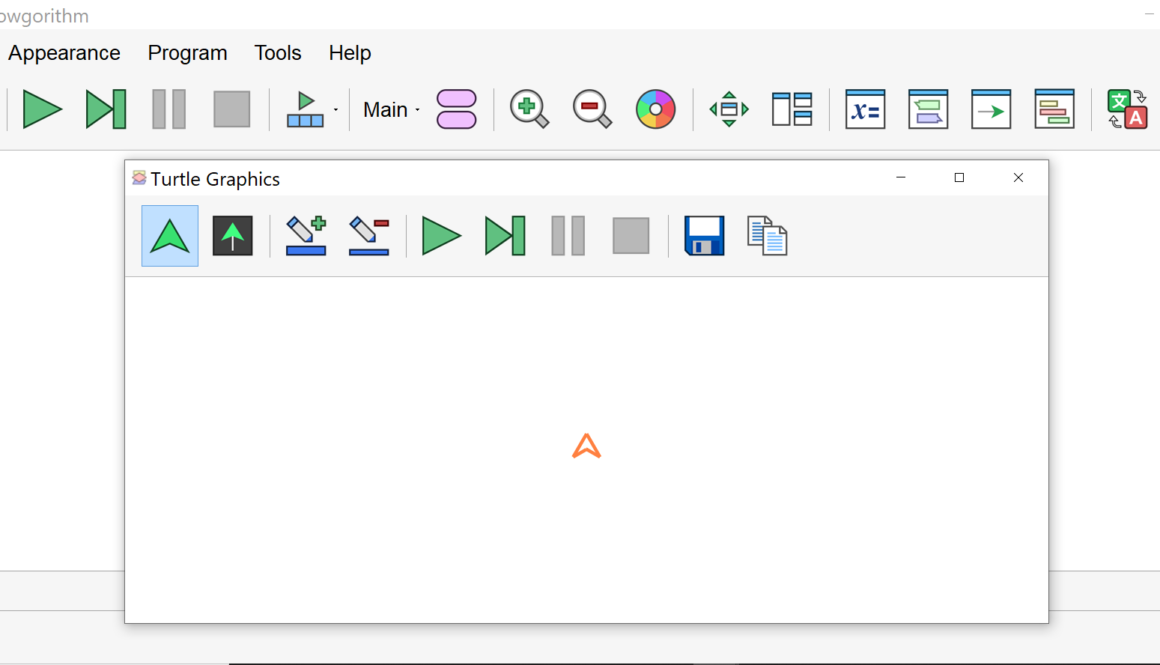
Task: Select the green triangle turtle style
Action: tap(170, 236)
